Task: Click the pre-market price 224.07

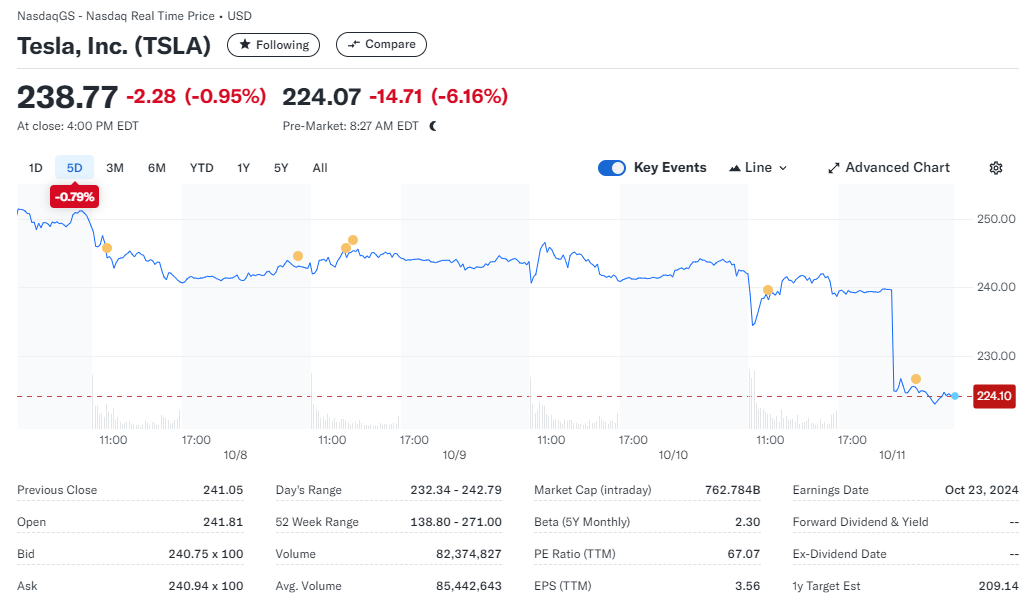Action: (322, 97)
